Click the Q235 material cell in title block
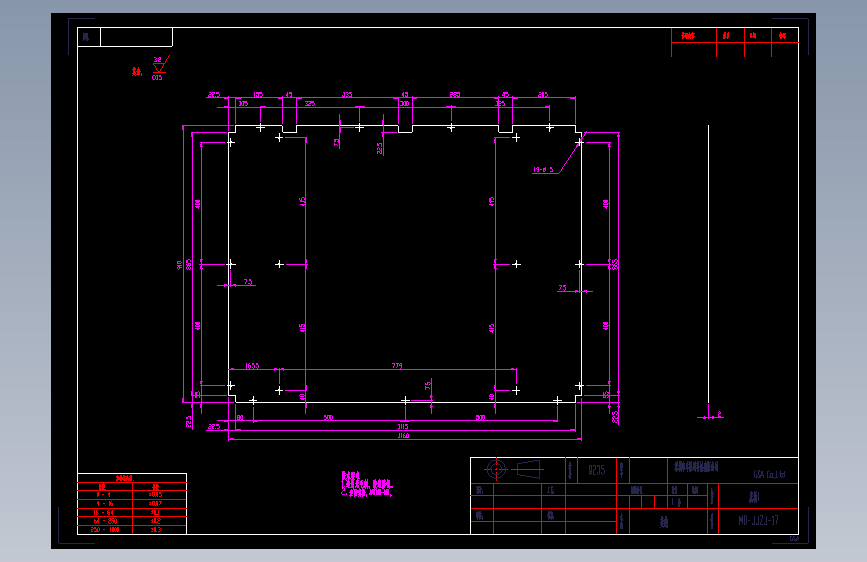The width and height of the screenshot is (867, 562). [x=597, y=470]
